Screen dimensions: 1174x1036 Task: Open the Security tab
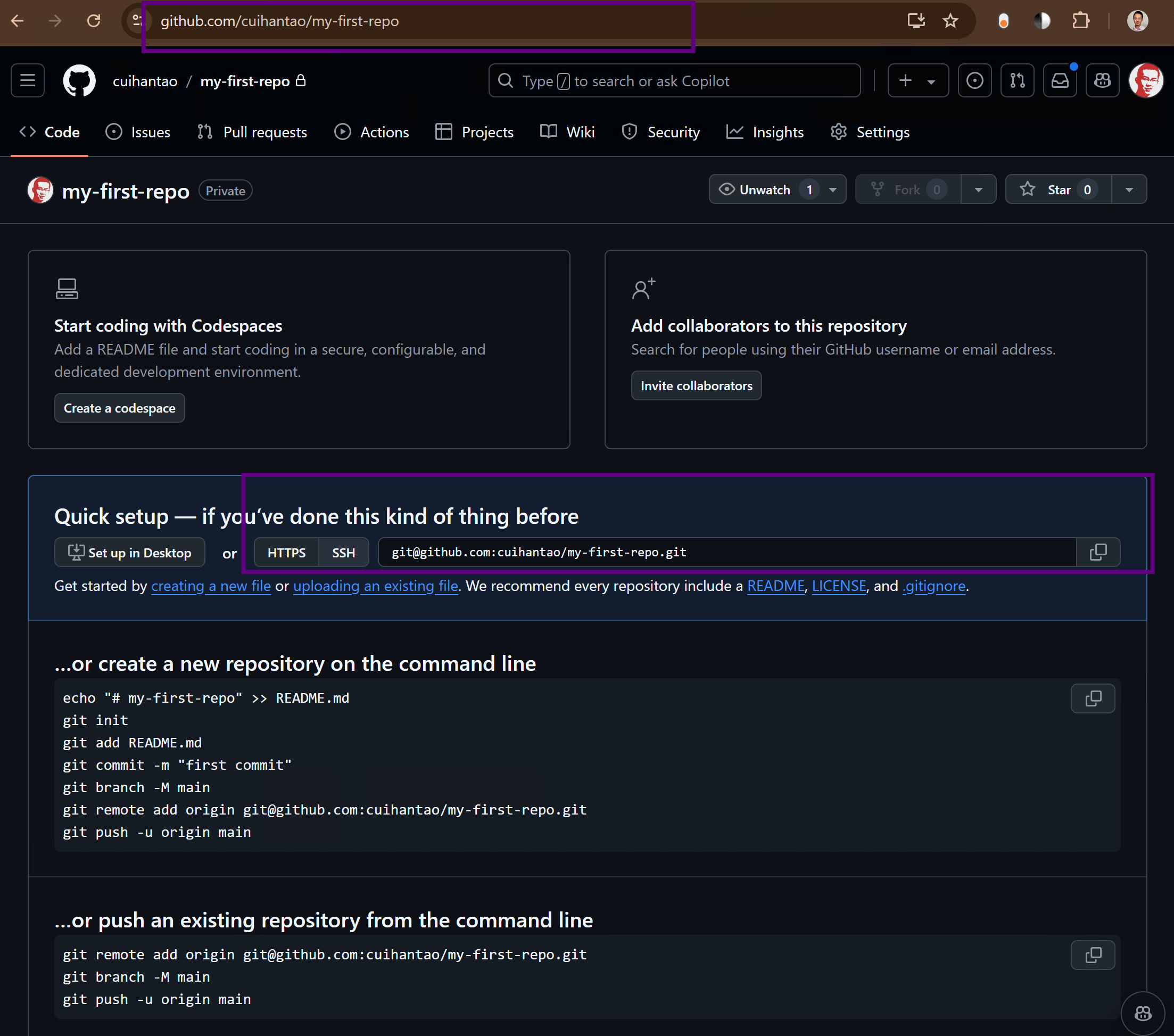[x=660, y=132]
